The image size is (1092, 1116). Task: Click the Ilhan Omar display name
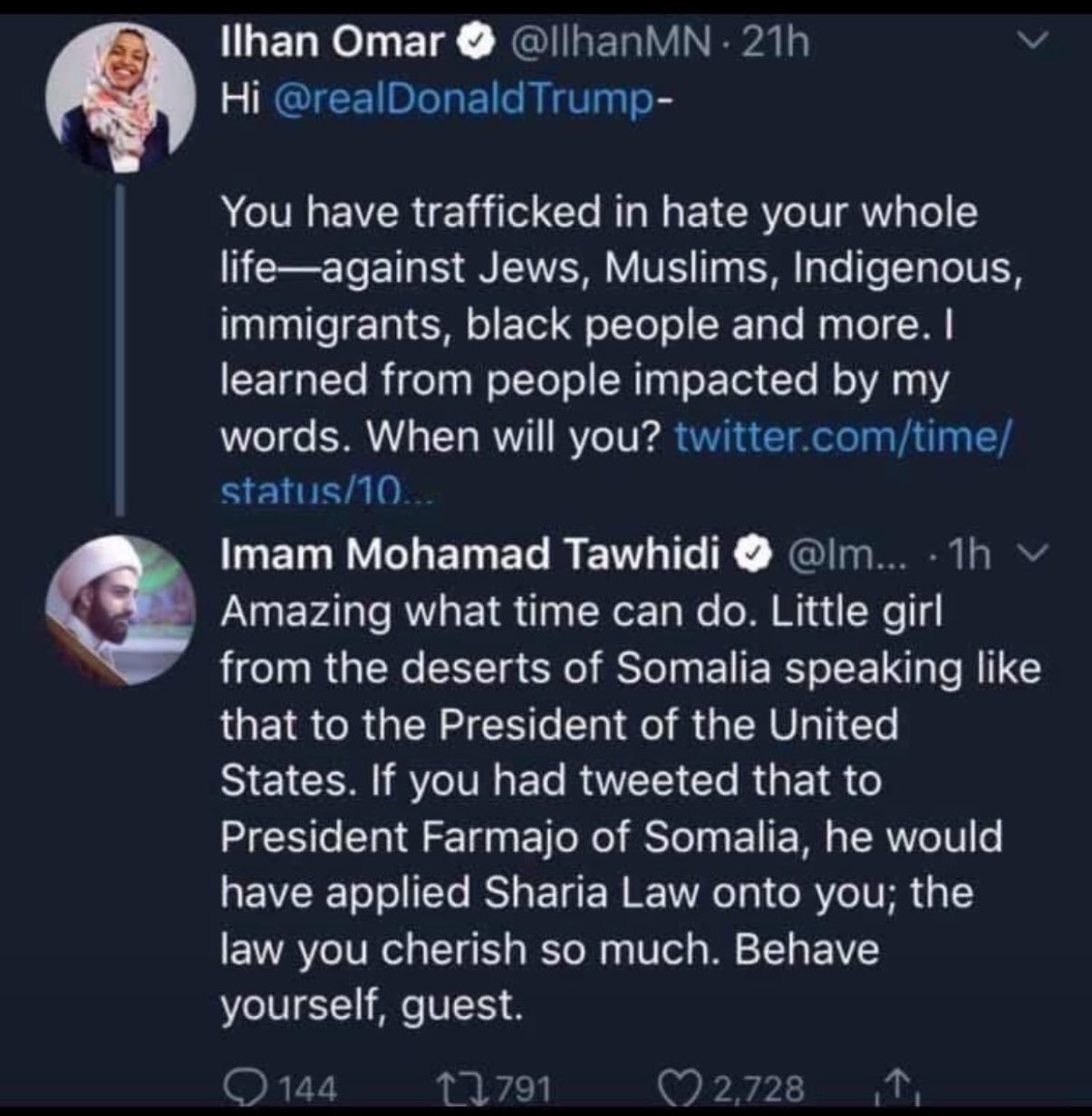click(x=333, y=43)
